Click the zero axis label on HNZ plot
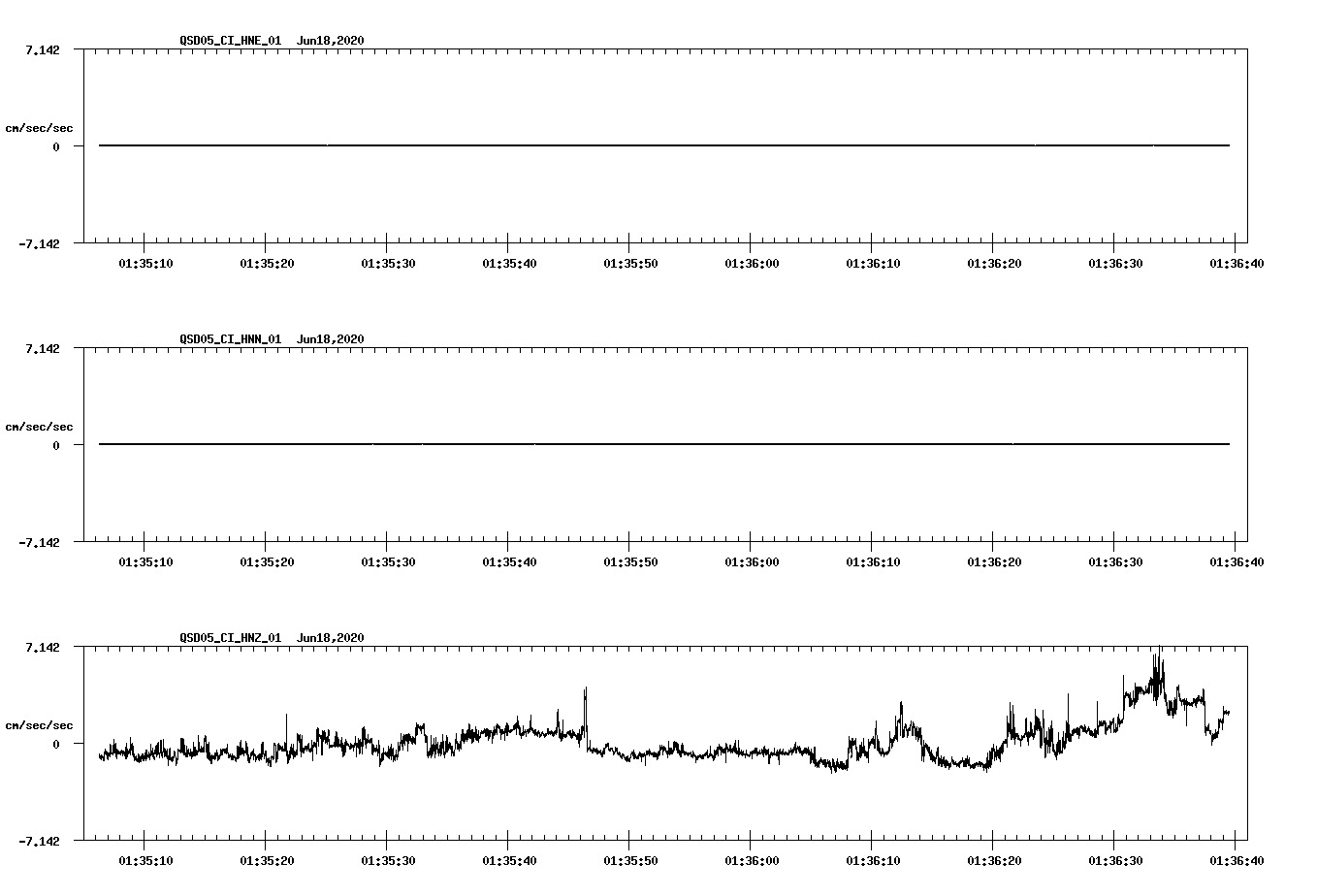1317x896 pixels. (56, 744)
